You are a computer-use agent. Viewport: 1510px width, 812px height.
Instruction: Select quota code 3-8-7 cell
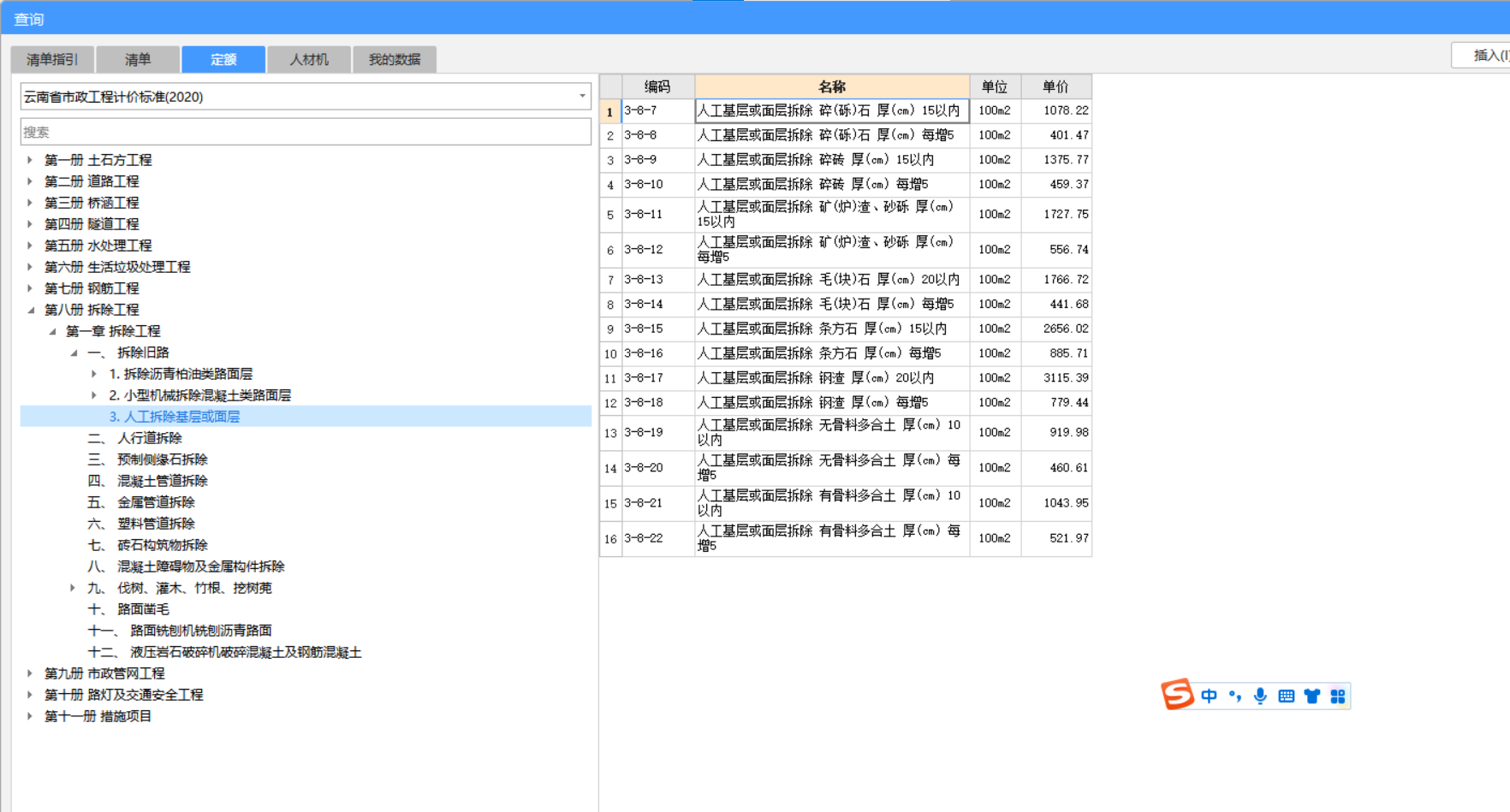click(657, 110)
